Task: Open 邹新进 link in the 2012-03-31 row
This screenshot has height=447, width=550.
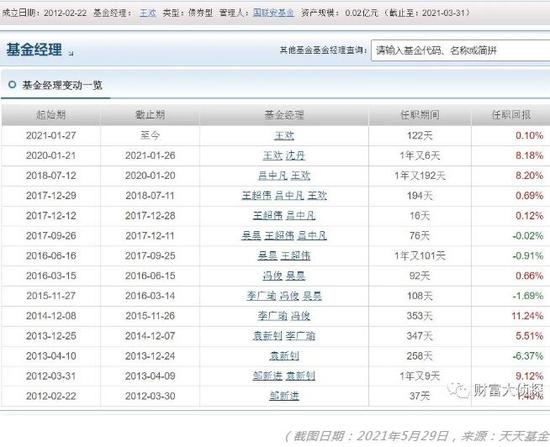Action: point(268,376)
